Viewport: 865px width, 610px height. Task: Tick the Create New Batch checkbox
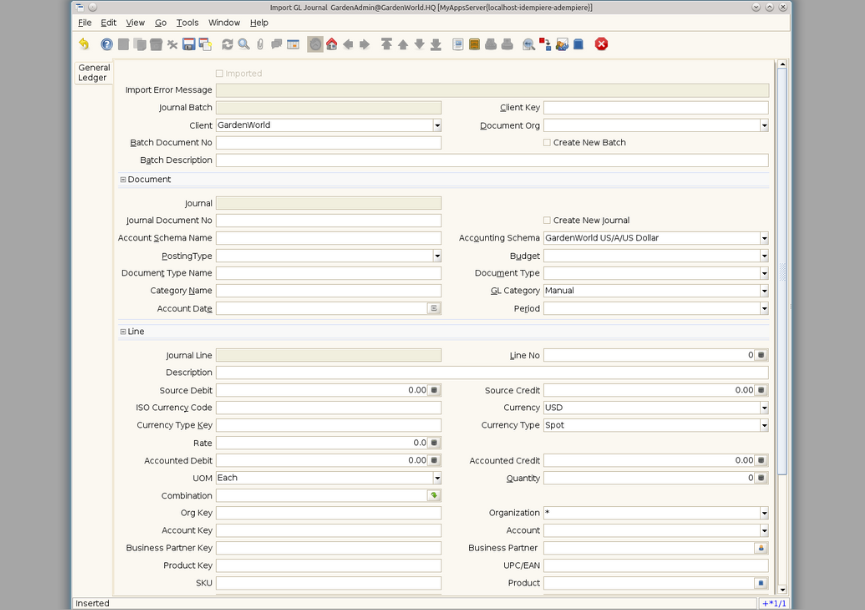pos(547,142)
